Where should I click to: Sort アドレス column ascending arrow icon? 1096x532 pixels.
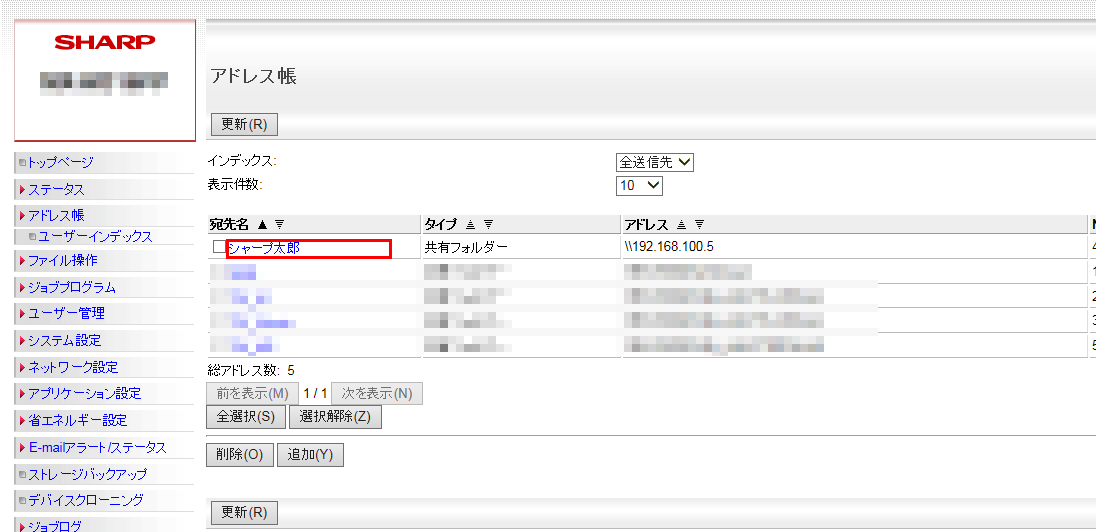point(681,224)
